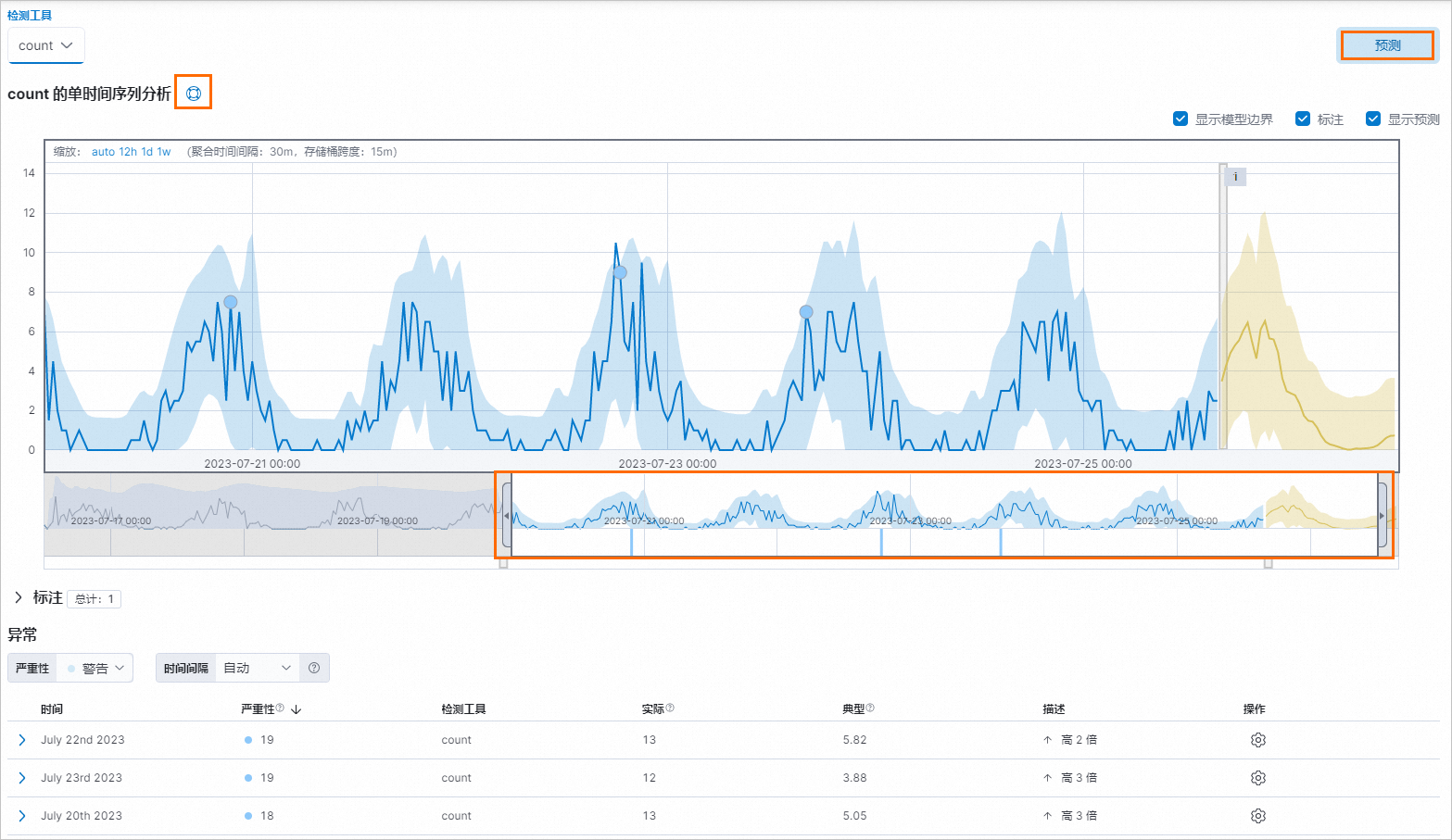Click the forecast button
This screenshot has width=1452, height=840.
(1387, 45)
